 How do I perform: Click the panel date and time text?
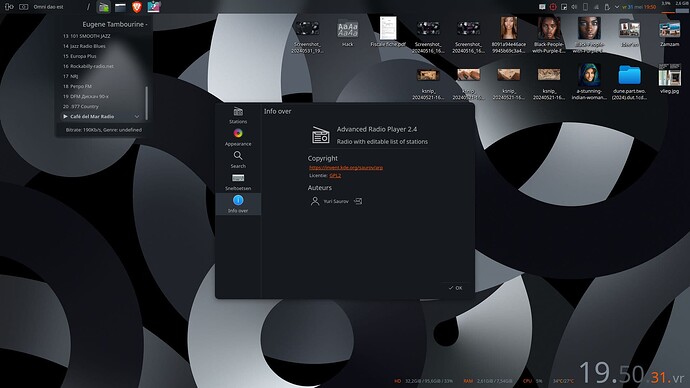[x=639, y=7]
